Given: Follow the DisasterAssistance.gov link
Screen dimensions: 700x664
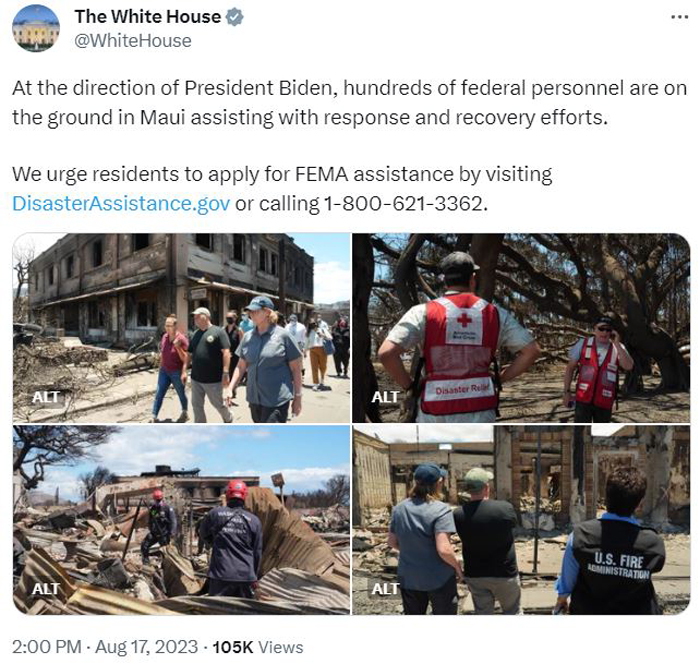Looking at the screenshot, I should [x=121, y=204].
